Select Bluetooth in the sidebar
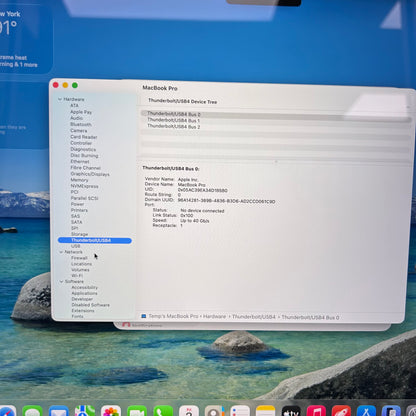This screenshot has height=416, width=416. click(x=81, y=124)
